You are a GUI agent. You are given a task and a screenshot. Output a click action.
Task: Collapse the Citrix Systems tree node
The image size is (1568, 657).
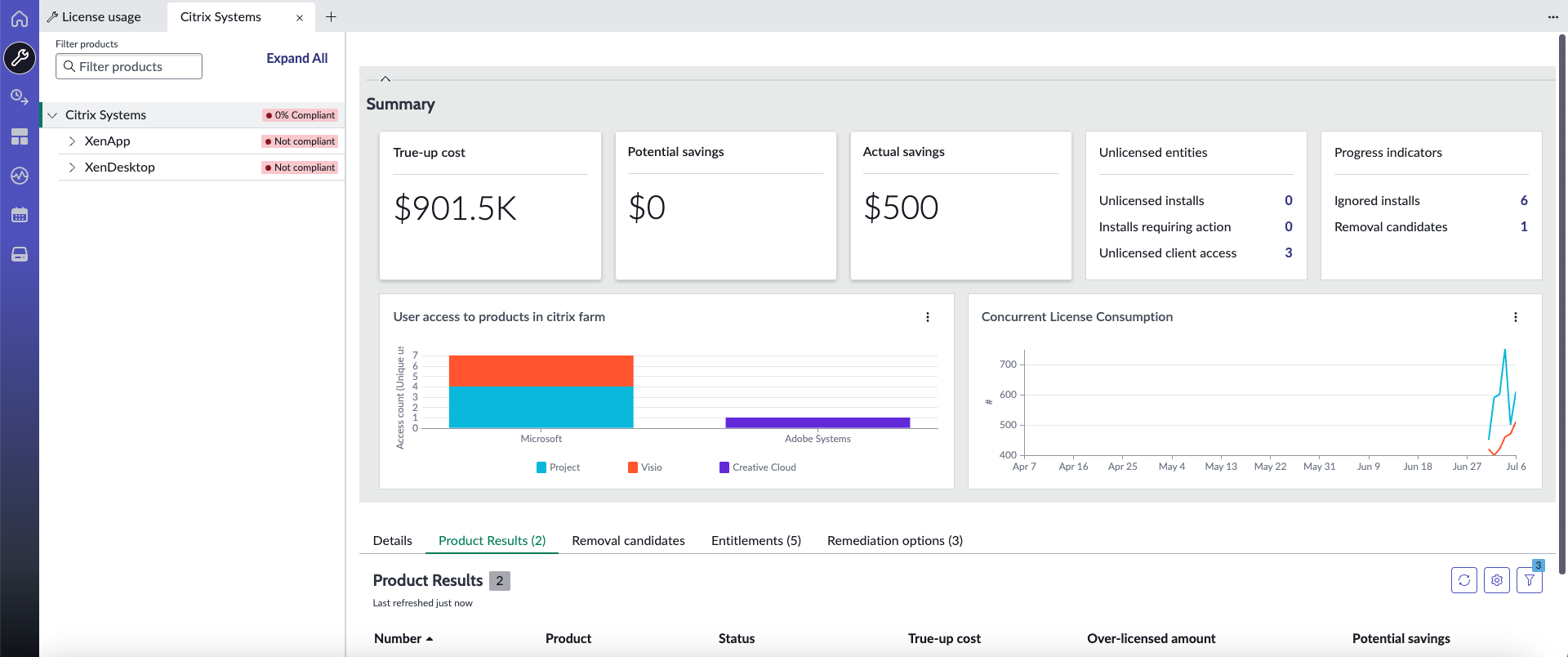click(52, 115)
